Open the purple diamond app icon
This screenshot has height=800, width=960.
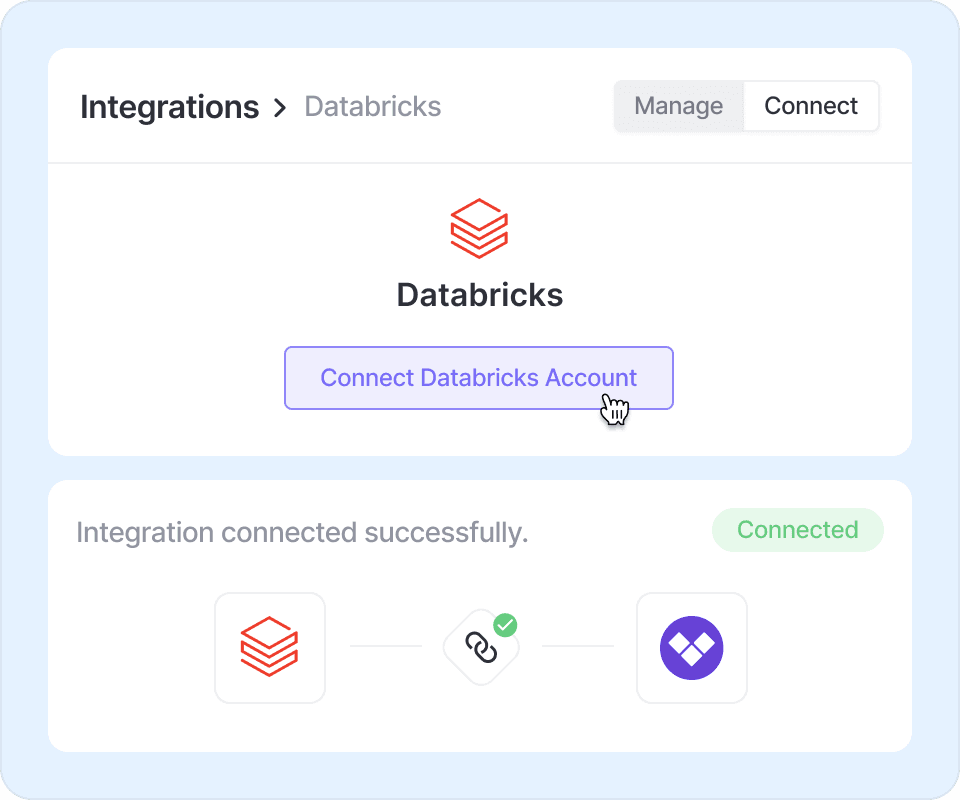(692, 648)
